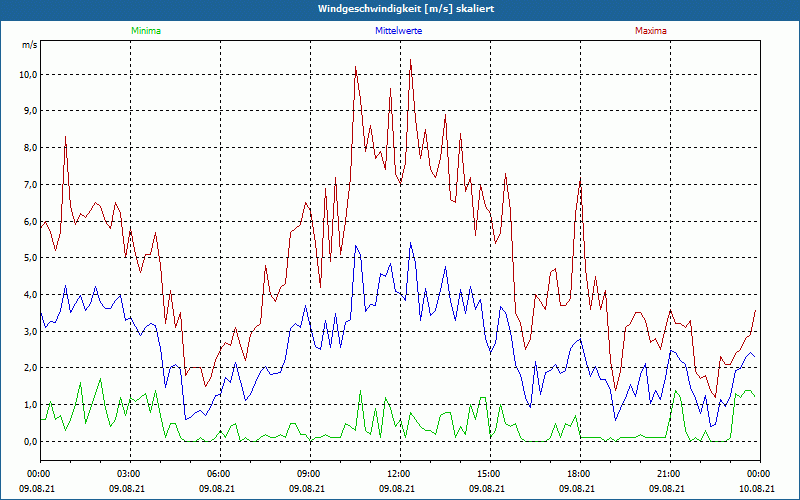800x500 pixels.
Task: Click the 15:00 time axis label
Action: coord(490,474)
